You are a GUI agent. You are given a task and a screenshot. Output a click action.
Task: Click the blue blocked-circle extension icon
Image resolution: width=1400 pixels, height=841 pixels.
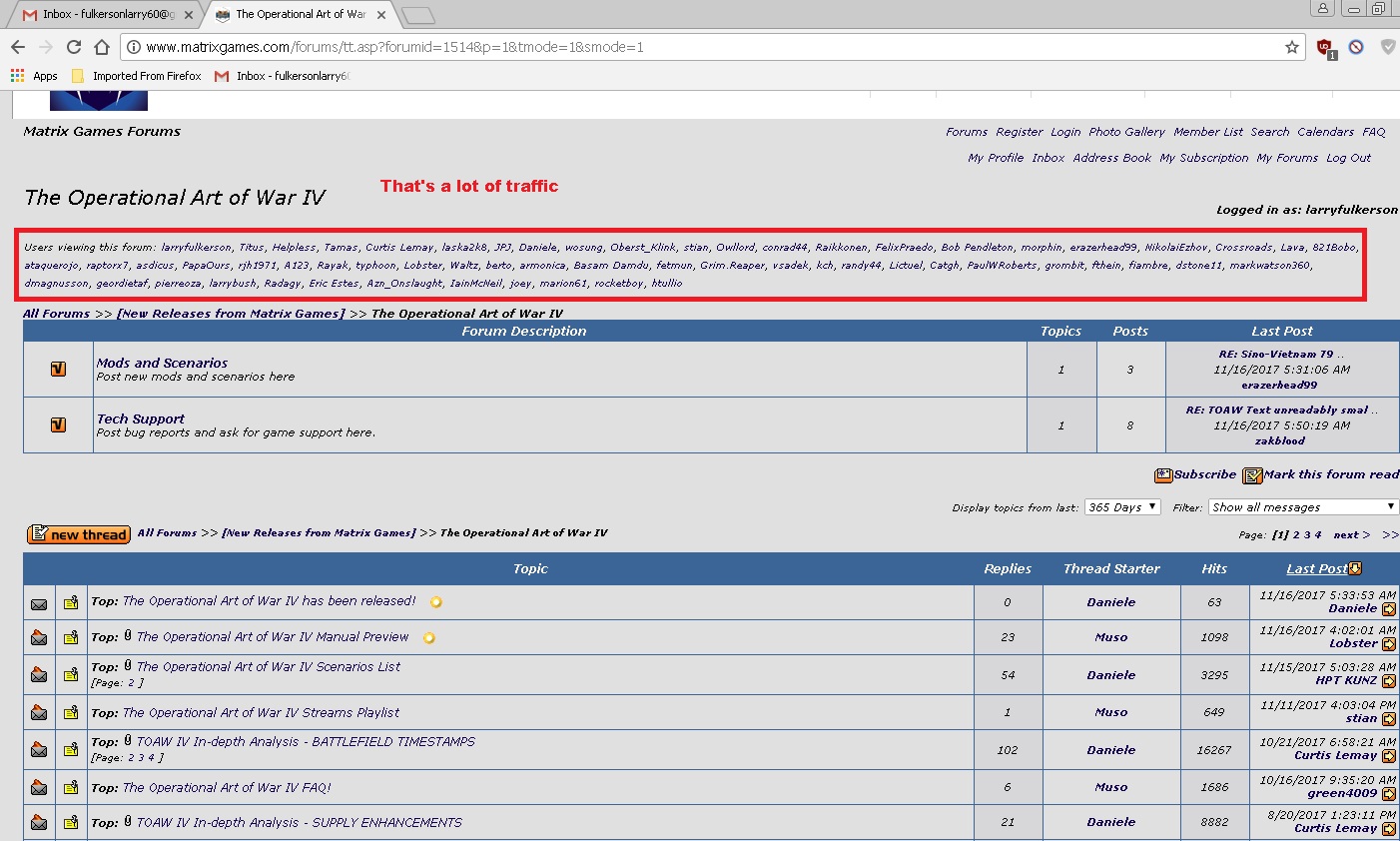pos(1356,47)
